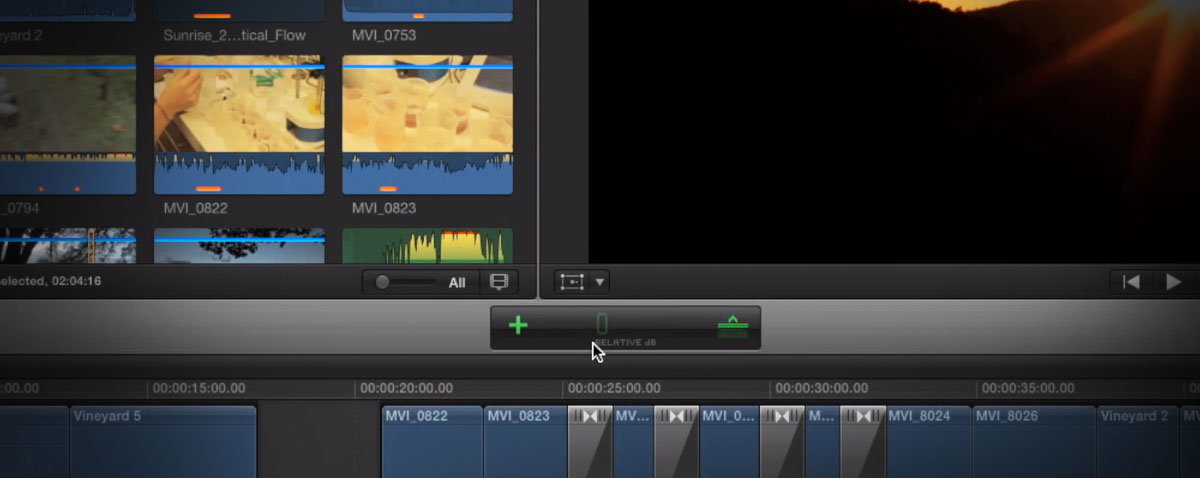1200x478 pixels.
Task: Click the green volume marker in the dashboard
Action: 602,324
